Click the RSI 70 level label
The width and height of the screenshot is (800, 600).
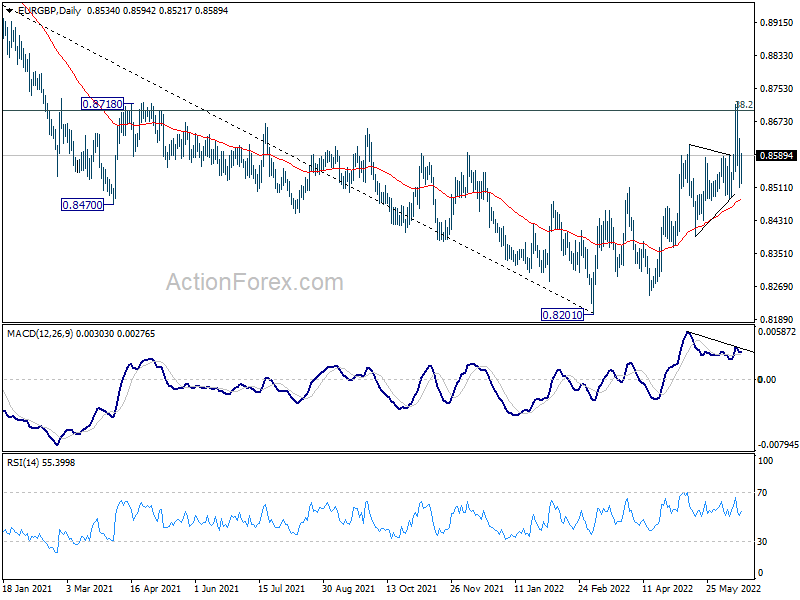click(762, 493)
